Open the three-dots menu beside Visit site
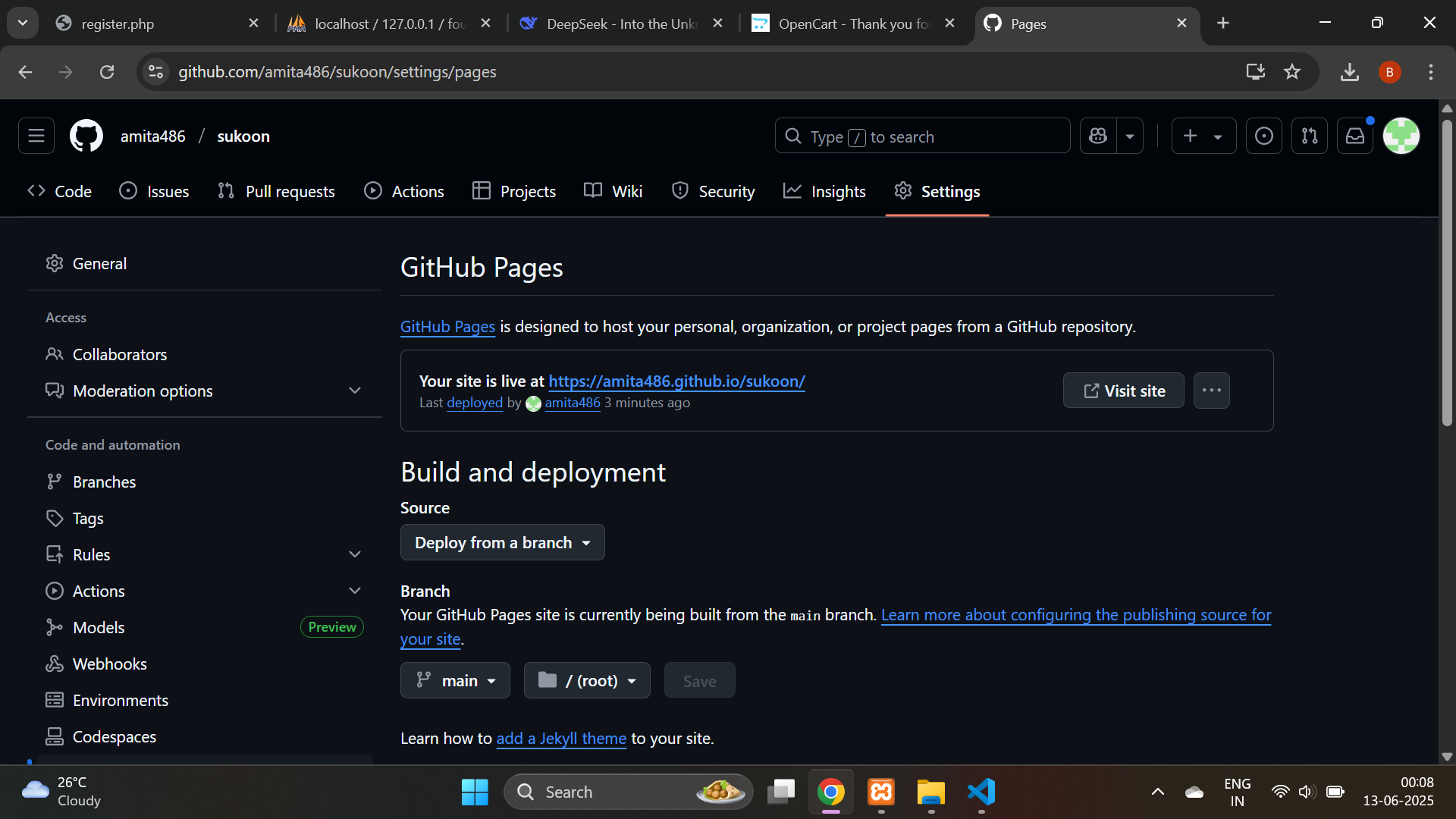 [x=1211, y=391]
